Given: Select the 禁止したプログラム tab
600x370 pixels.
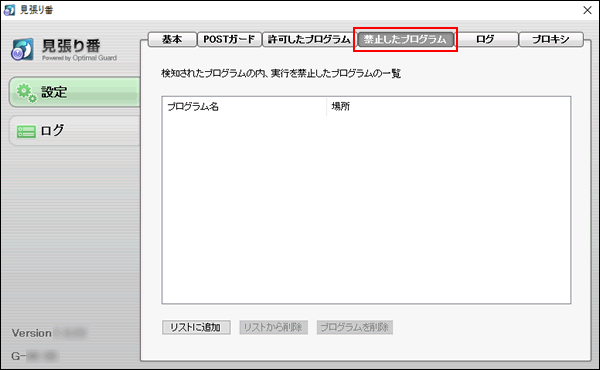Looking at the screenshot, I should pos(405,39).
